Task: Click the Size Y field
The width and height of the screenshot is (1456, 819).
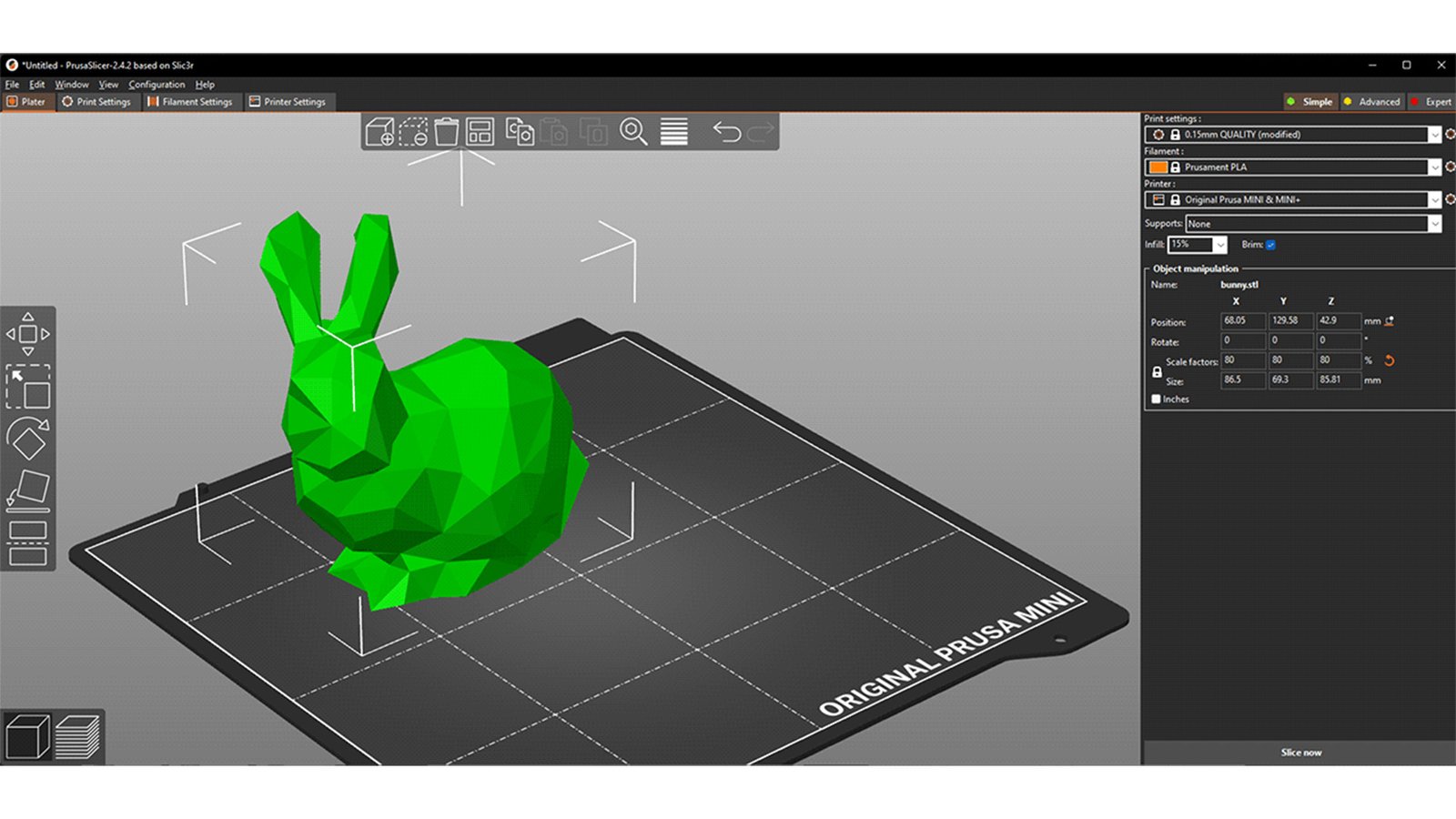Action: click(1290, 379)
